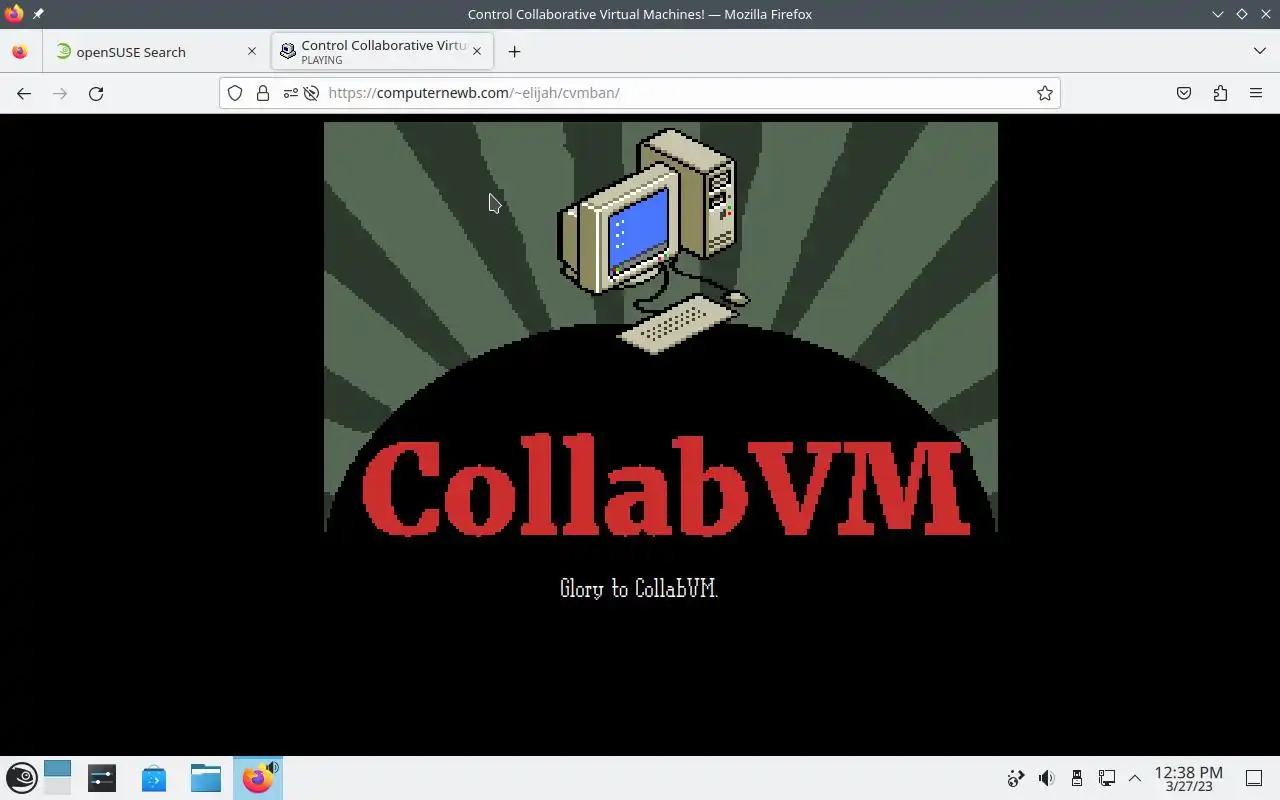The height and width of the screenshot is (800, 1280).
Task: Bookmark this page with the star
Action: (1044, 93)
